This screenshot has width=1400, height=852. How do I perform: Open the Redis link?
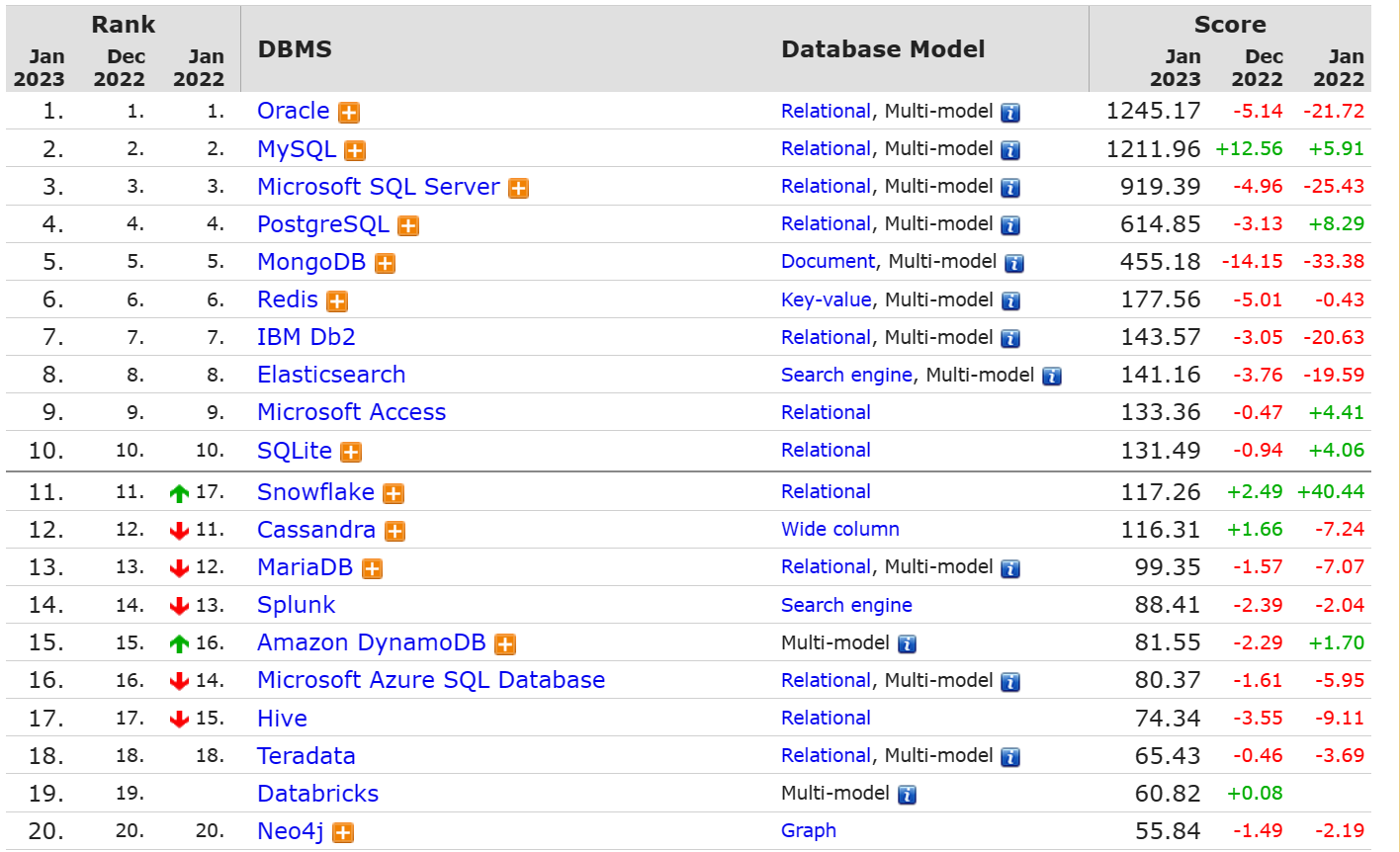pyautogui.click(x=288, y=299)
